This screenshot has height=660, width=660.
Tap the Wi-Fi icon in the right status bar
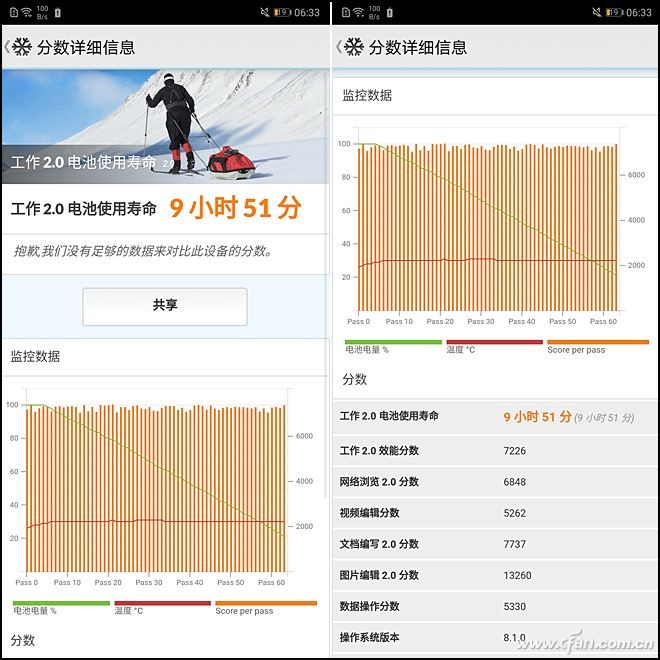coord(357,12)
